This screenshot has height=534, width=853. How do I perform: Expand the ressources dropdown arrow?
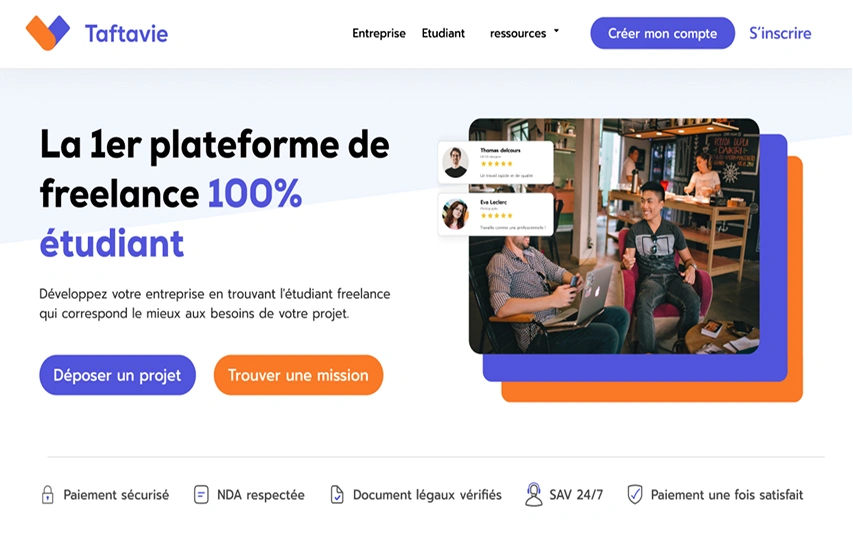(x=557, y=32)
